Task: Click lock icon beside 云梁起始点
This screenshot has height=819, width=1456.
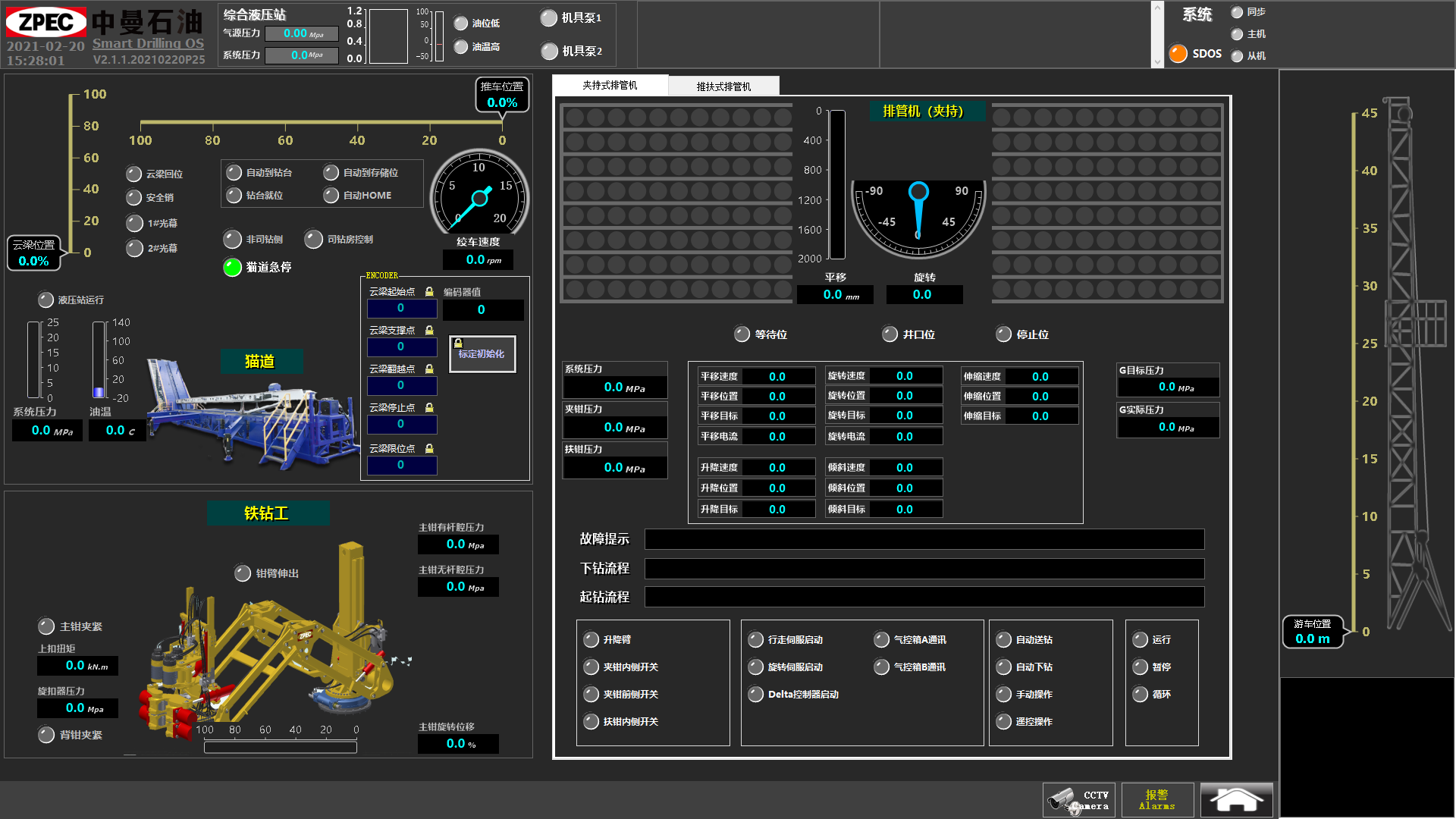Action: (x=429, y=292)
